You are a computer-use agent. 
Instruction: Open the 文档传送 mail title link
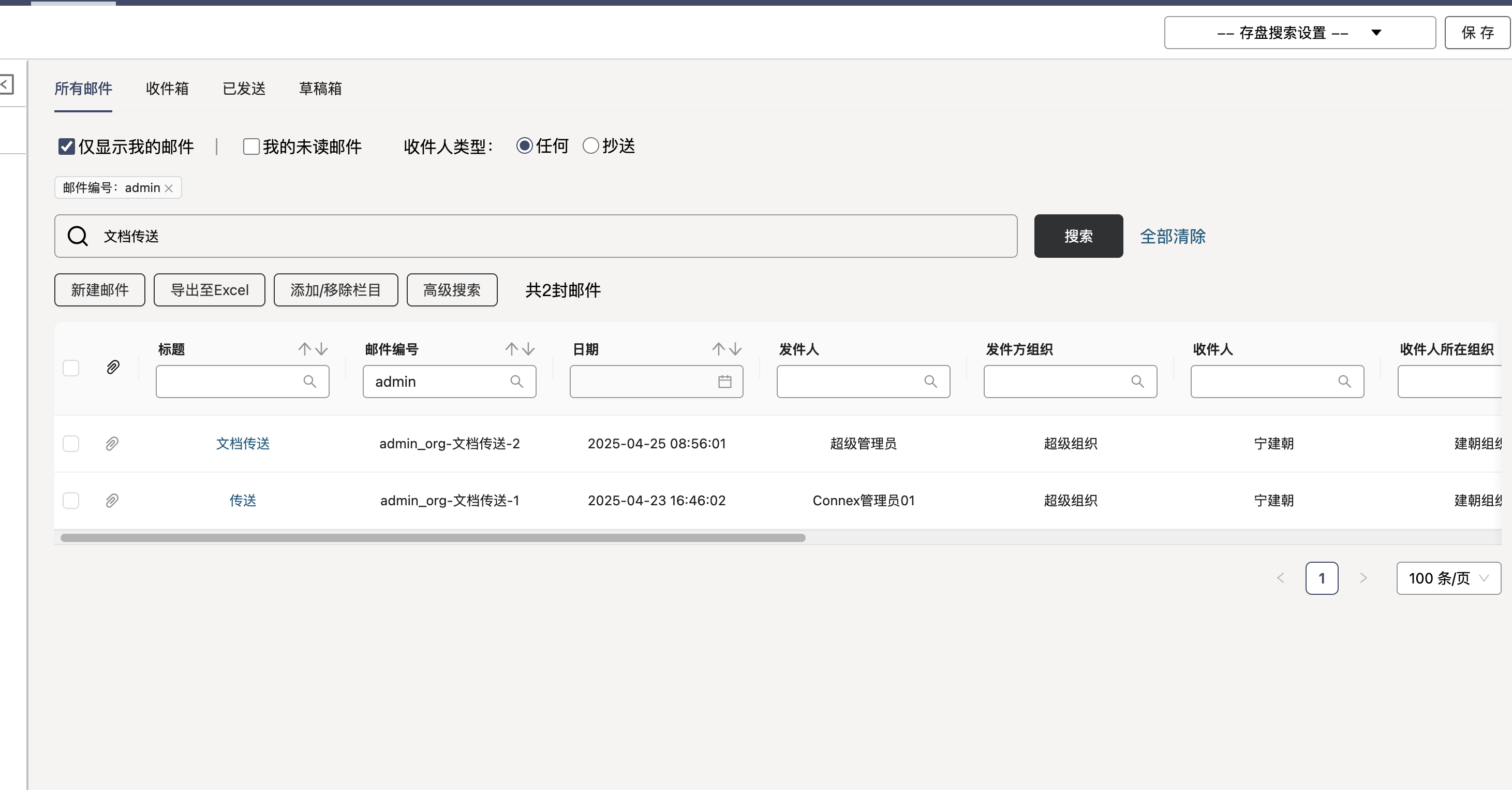(x=242, y=444)
